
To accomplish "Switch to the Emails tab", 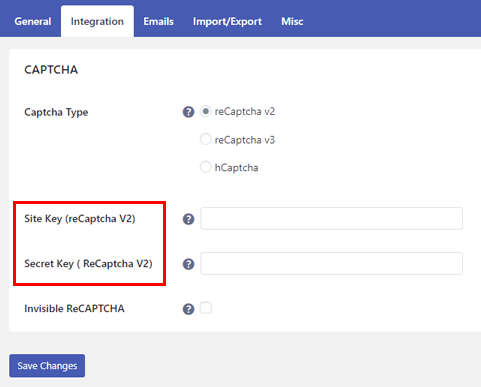I will click(x=158, y=21).
